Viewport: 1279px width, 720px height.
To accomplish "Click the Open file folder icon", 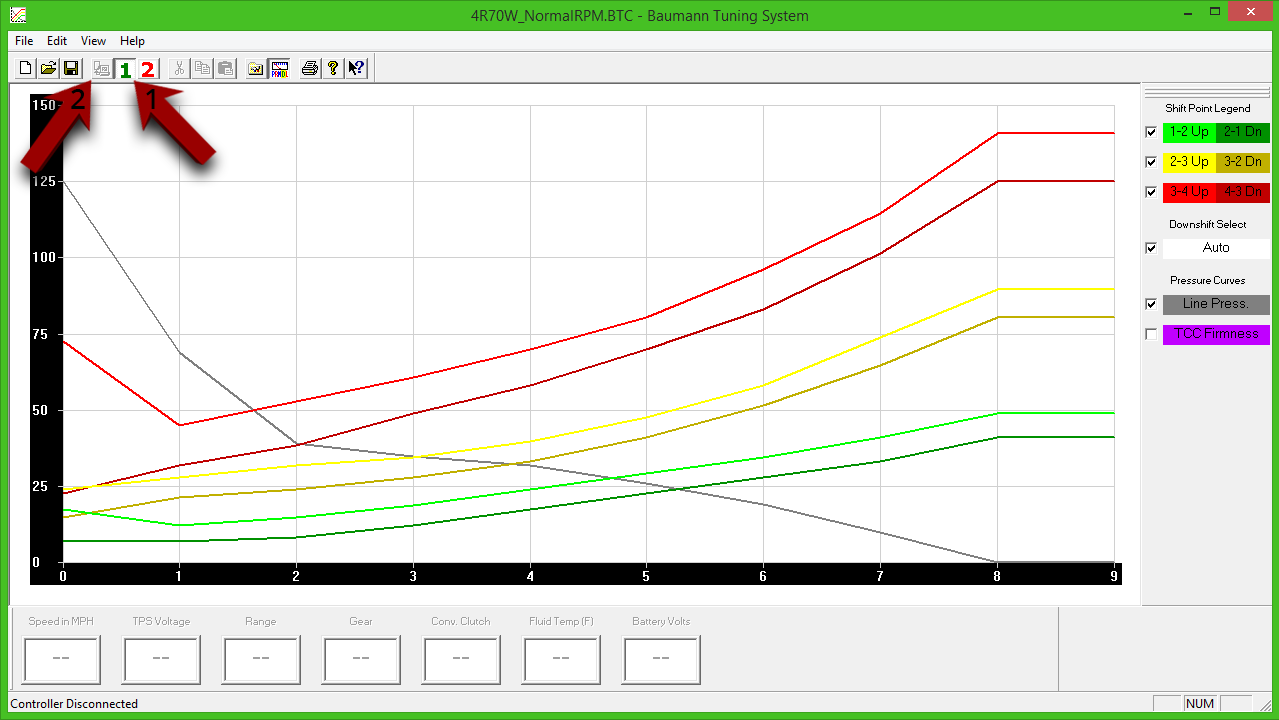I will [48, 68].
